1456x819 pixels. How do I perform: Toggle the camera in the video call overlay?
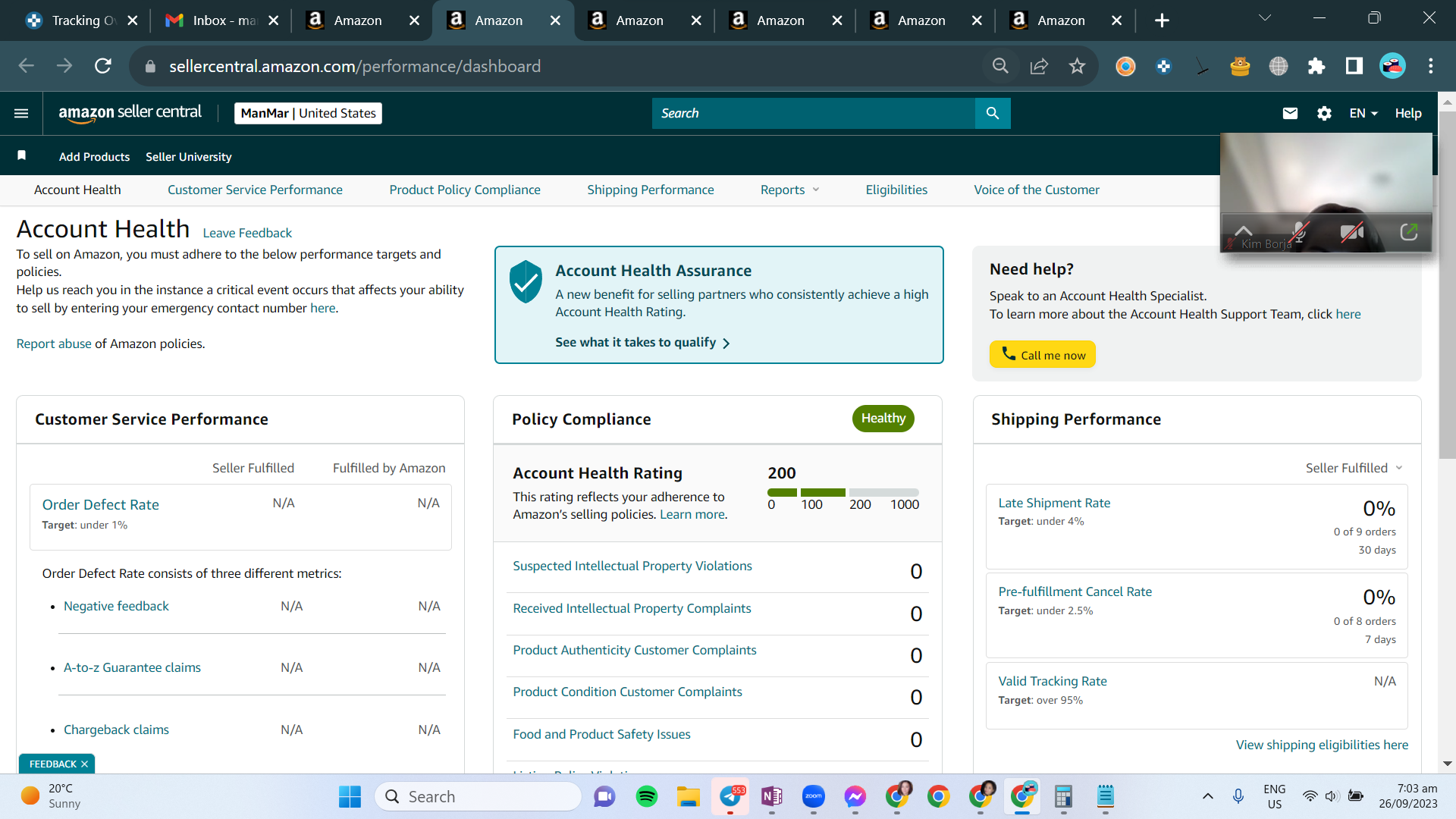pyautogui.click(x=1351, y=232)
